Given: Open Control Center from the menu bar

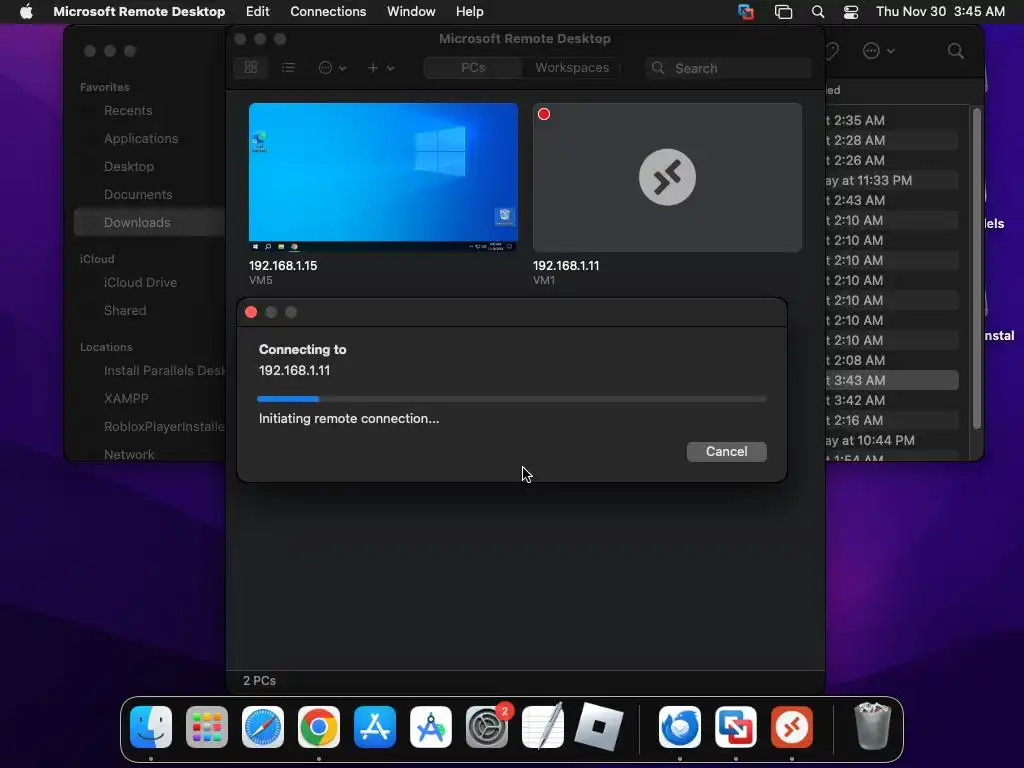Looking at the screenshot, I should [x=850, y=12].
